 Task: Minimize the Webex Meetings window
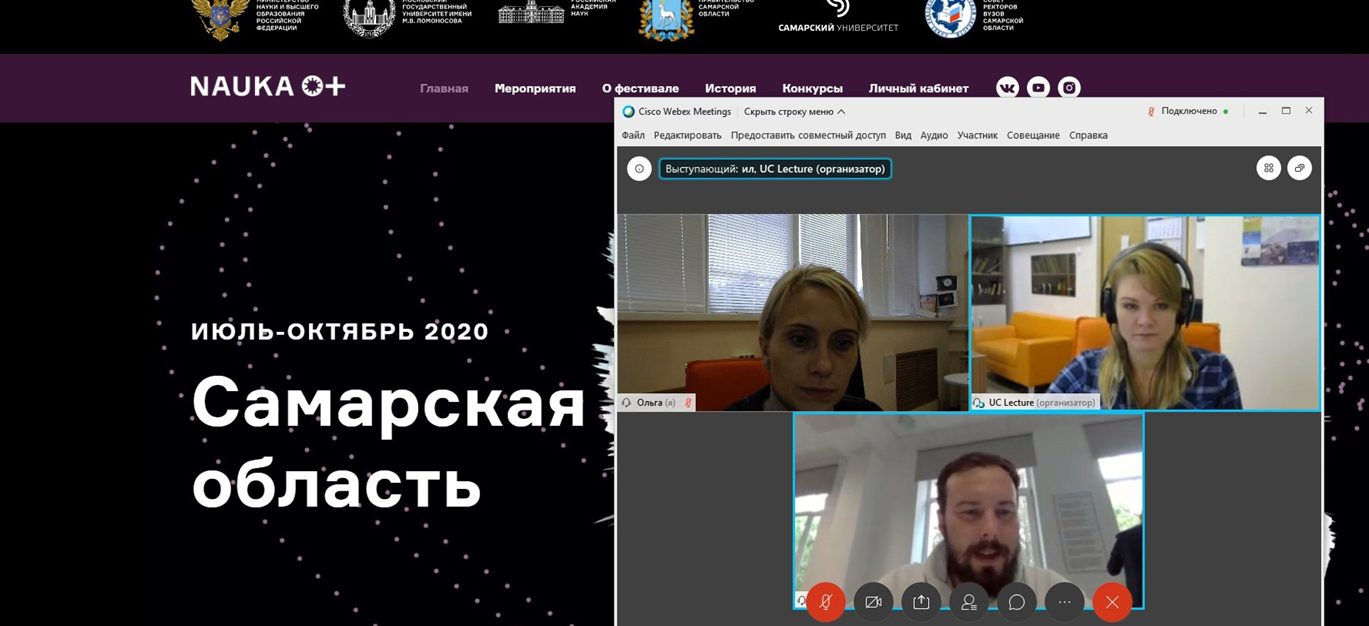pos(1263,111)
